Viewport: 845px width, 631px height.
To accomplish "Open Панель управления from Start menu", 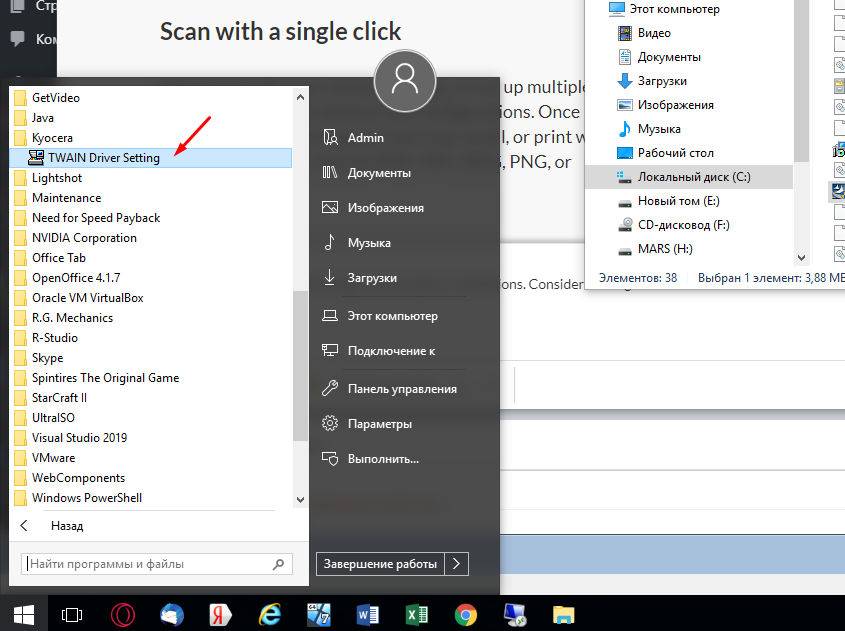I will pyautogui.click(x=402, y=389).
